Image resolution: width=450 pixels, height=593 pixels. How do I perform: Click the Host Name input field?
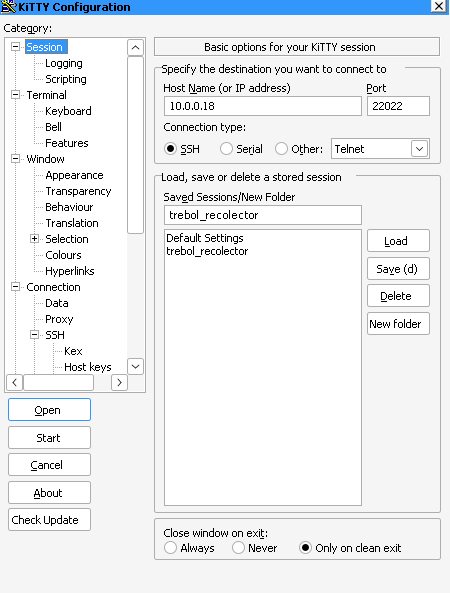coord(263,106)
